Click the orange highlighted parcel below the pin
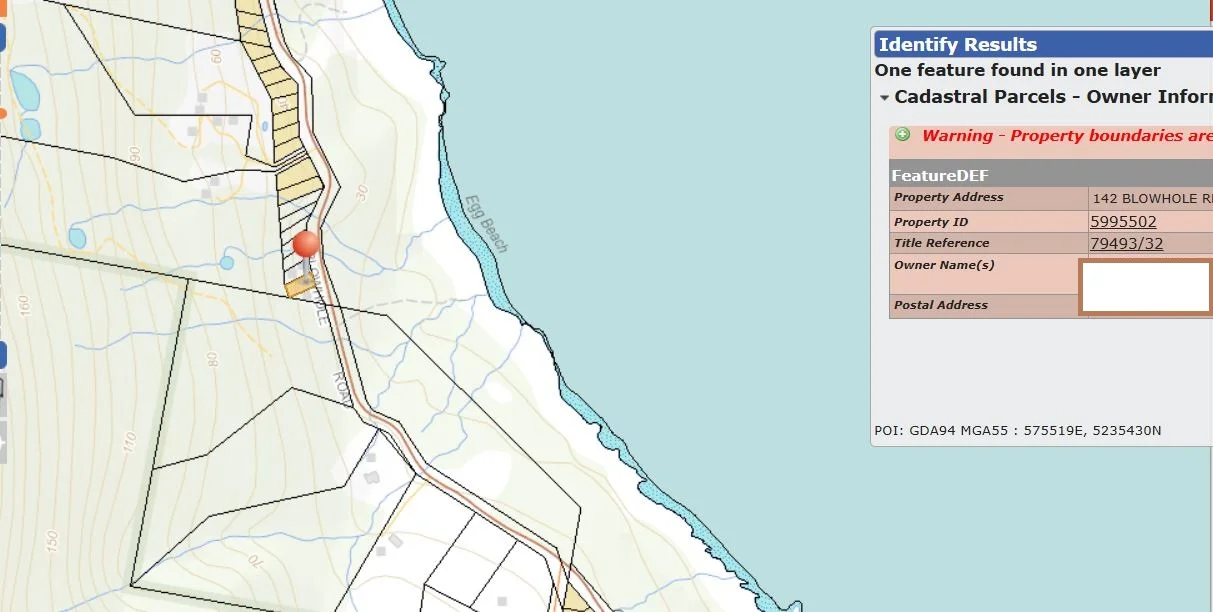Image resolution: width=1213 pixels, height=612 pixels. click(x=298, y=288)
